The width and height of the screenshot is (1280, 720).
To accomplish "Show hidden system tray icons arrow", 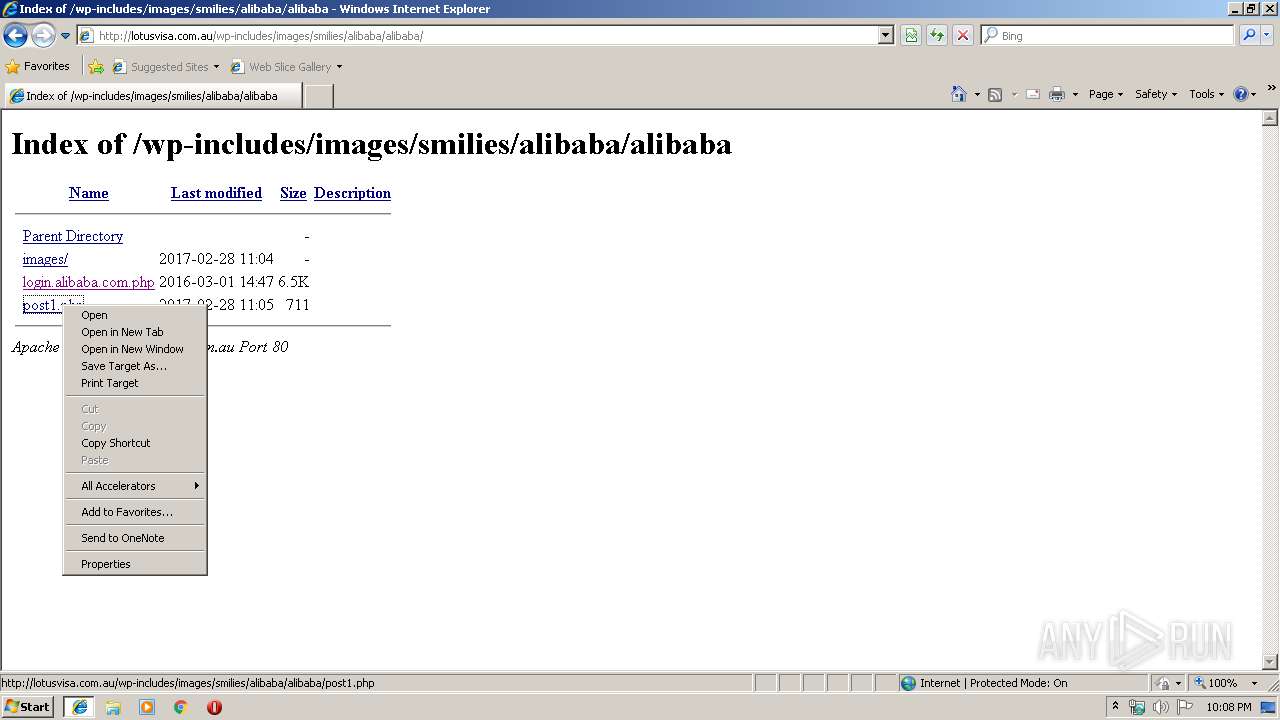I will click(x=1115, y=707).
